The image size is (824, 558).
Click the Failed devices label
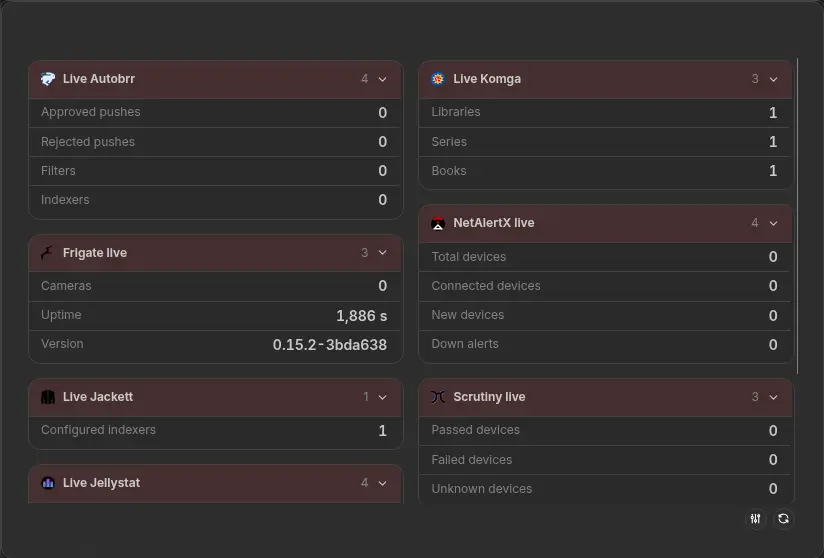point(472,460)
